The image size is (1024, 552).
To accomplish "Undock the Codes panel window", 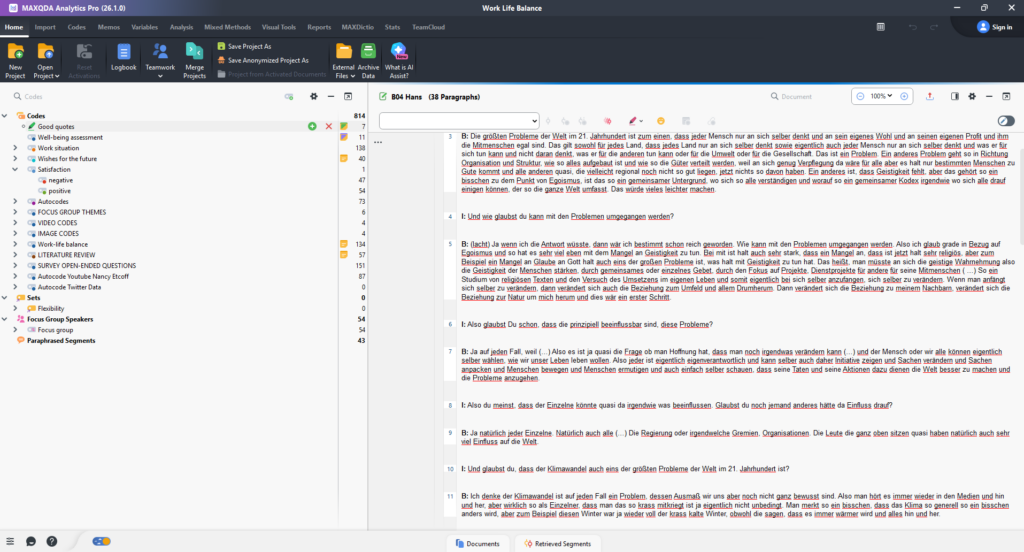I will coord(348,97).
